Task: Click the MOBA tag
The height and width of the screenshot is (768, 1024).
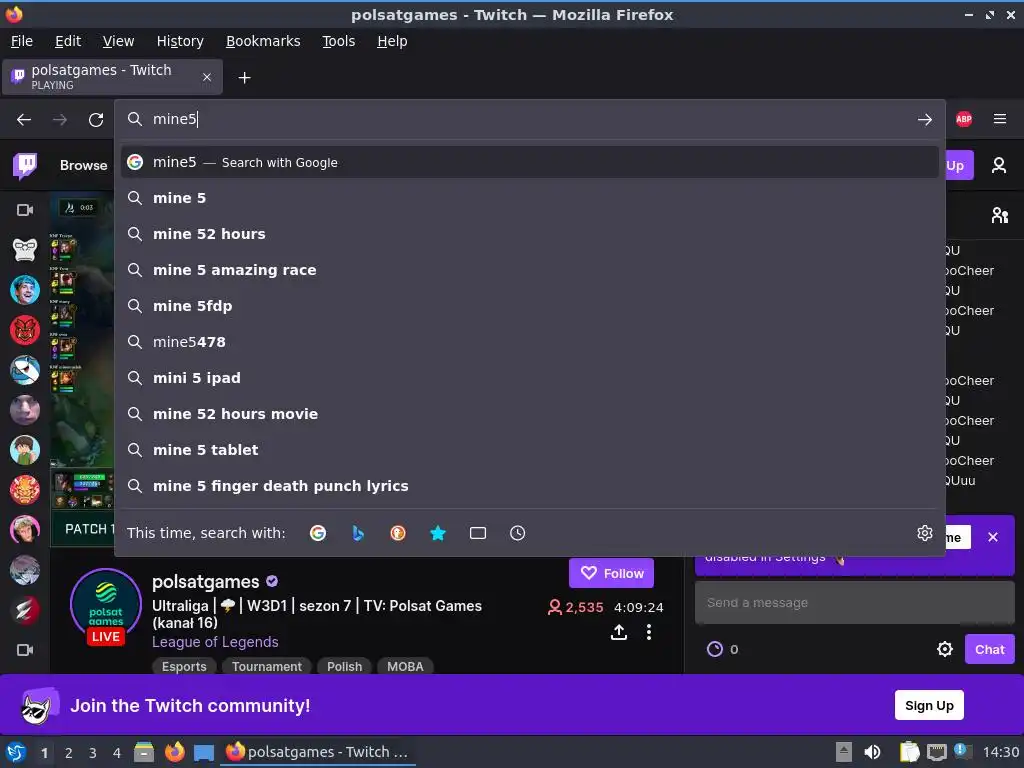Action: [x=405, y=666]
